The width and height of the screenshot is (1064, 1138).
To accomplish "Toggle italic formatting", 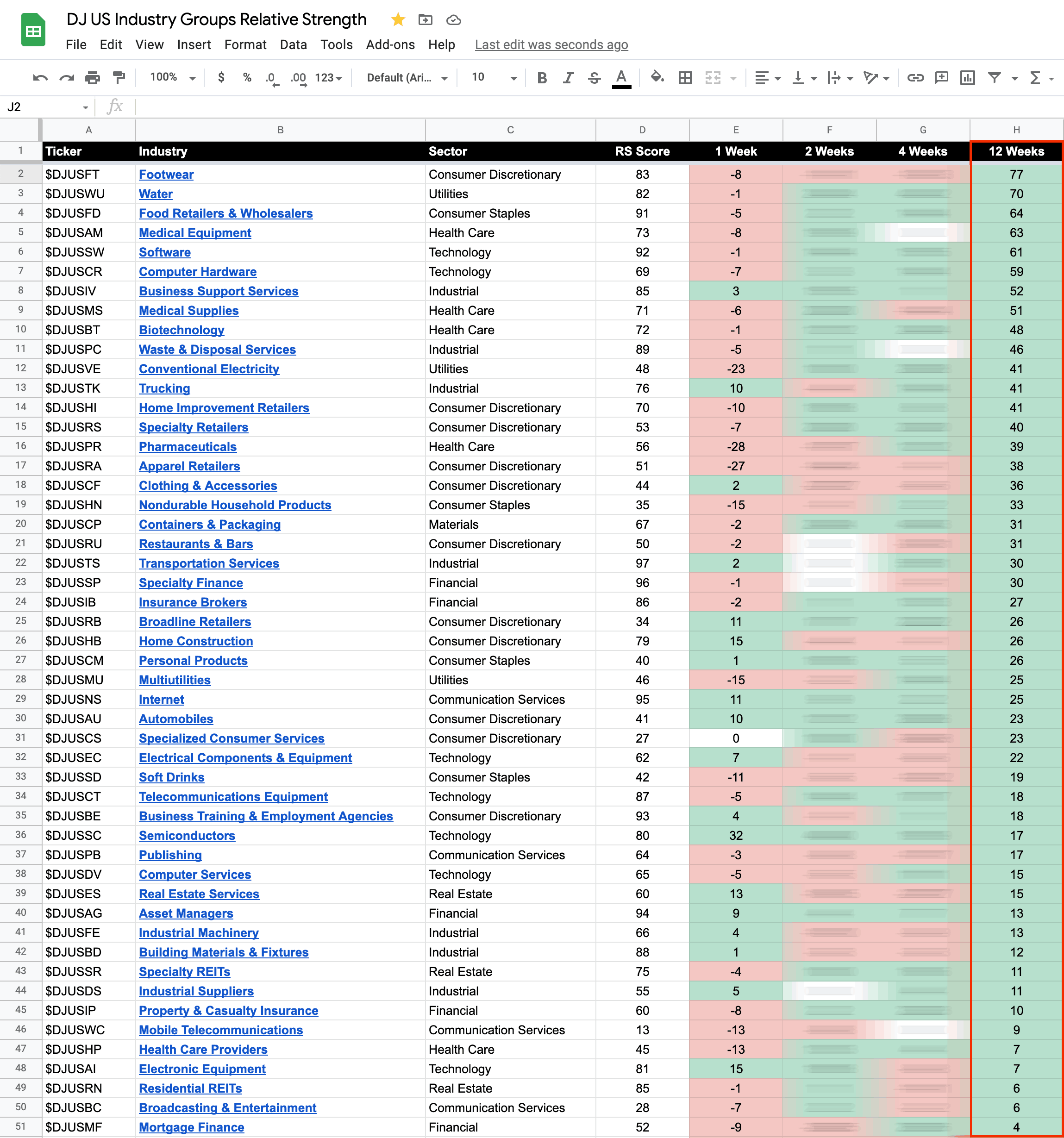I will pos(568,78).
